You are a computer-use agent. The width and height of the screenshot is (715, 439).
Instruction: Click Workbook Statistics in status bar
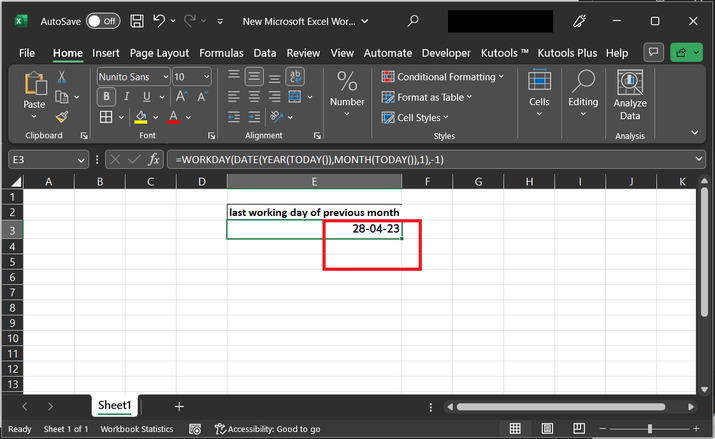[136, 429]
